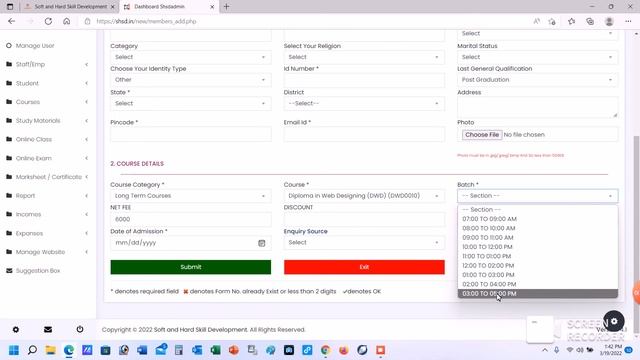Viewport: 640px width, 360px height.
Task: Click the Pincode input field
Action: pos(191,134)
